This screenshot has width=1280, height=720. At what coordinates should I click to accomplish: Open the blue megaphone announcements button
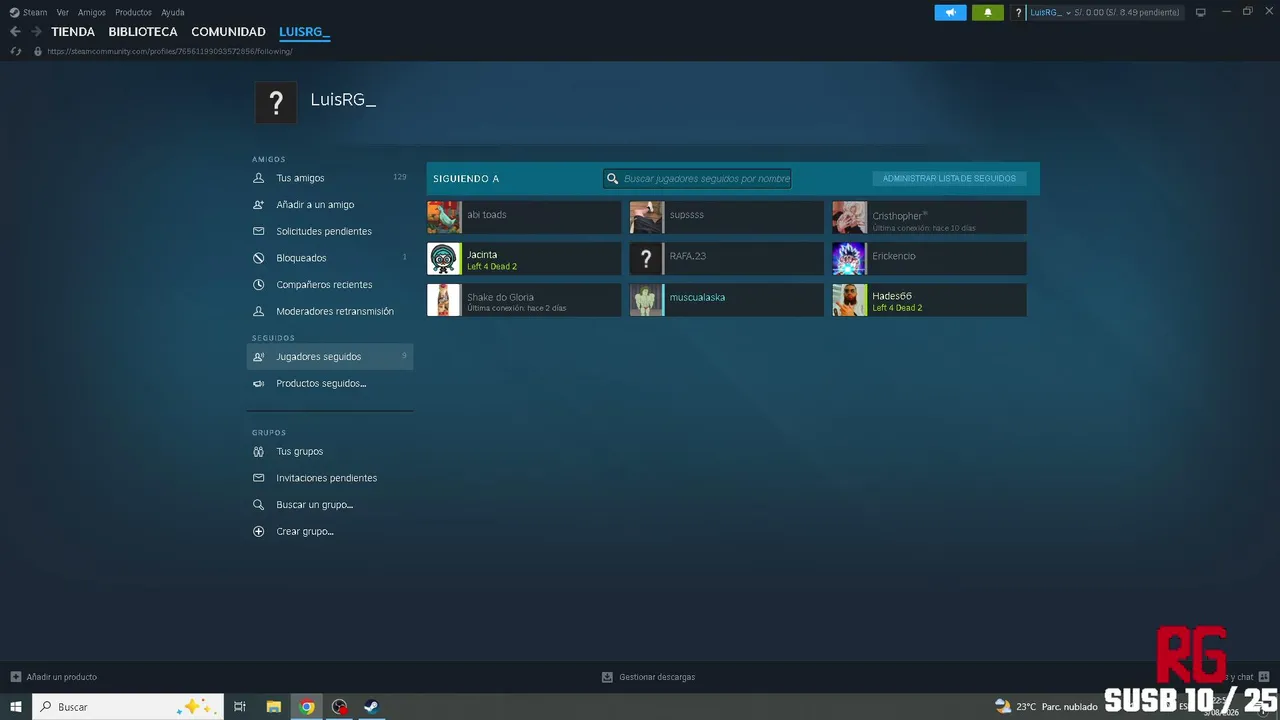[x=950, y=12]
